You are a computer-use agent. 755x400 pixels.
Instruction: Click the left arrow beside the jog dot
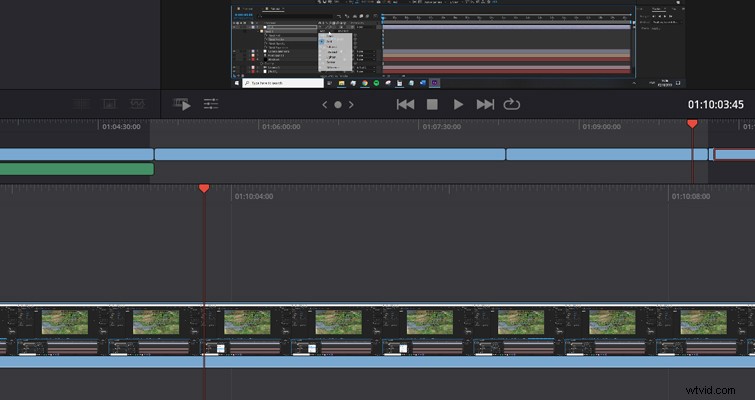325,104
